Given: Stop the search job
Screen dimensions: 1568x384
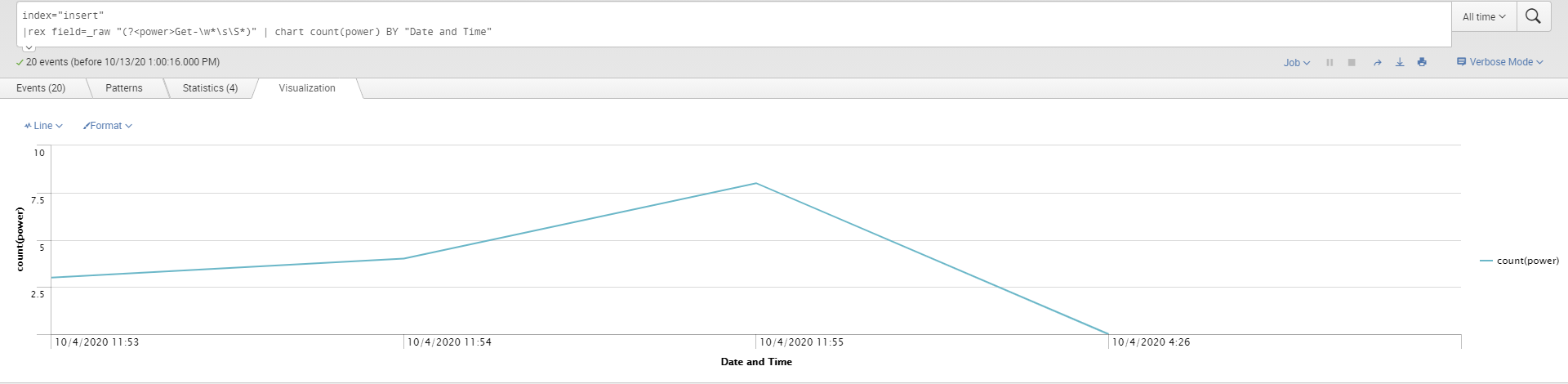Looking at the screenshot, I should point(1352,62).
